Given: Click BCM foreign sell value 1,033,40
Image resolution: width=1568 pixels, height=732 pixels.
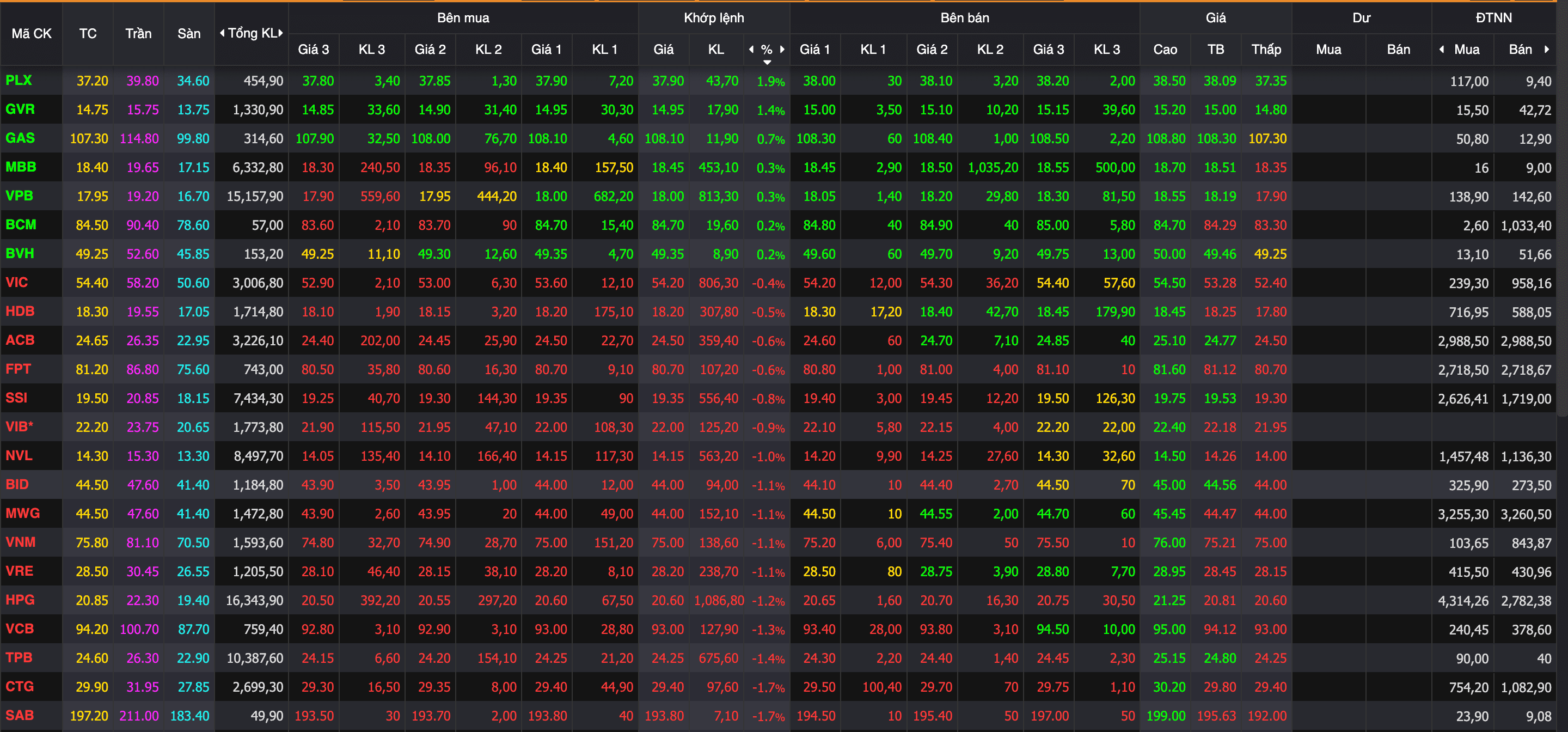Looking at the screenshot, I should (1526, 225).
